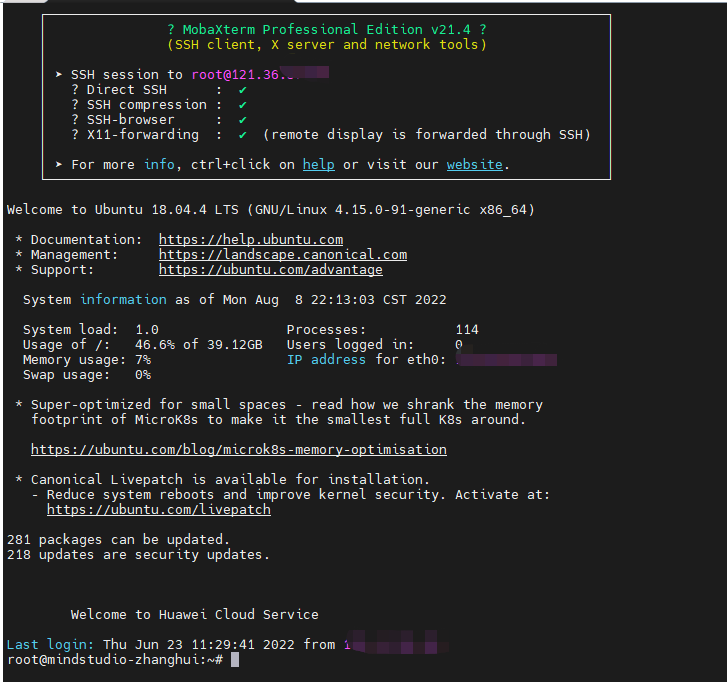Click the System load value 1.0
Screen dimensions: 727x682
point(147,330)
